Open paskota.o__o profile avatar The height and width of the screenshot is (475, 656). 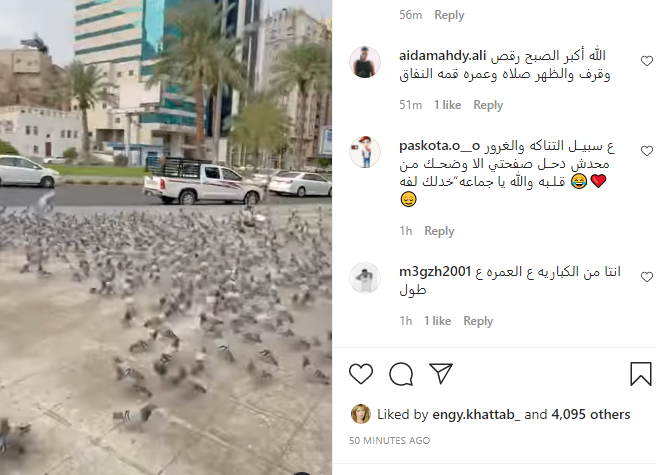tap(365, 152)
